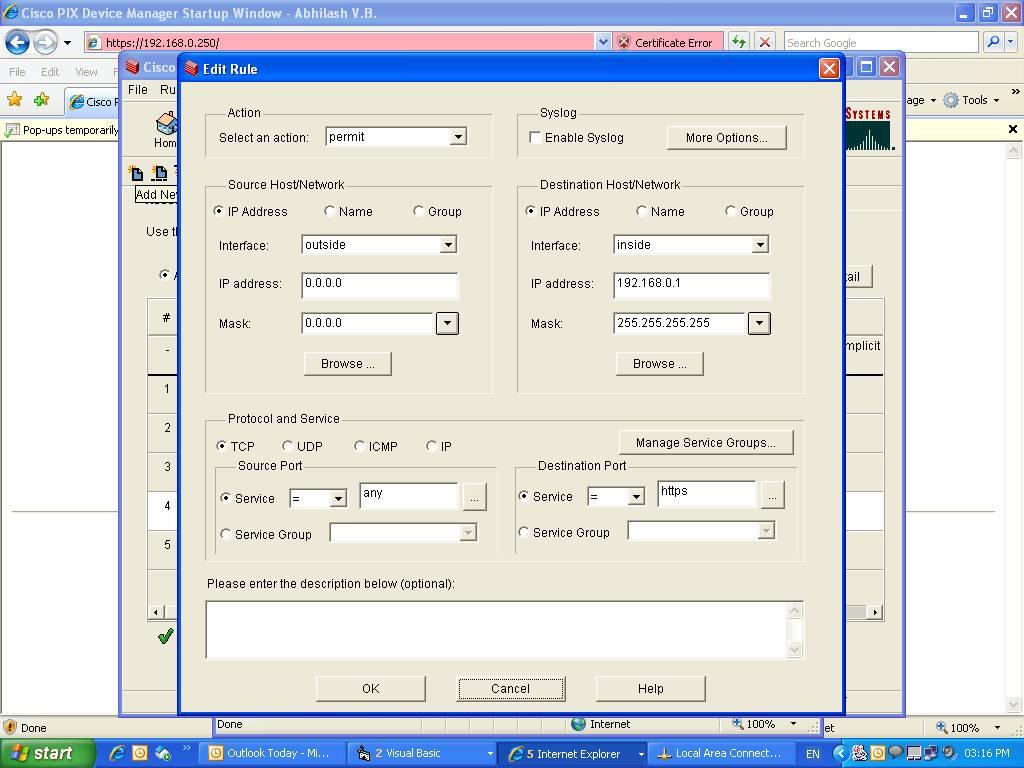This screenshot has height=768, width=1024.
Task: Open Favorites with the yellow star icon
Action: click(x=14, y=100)
